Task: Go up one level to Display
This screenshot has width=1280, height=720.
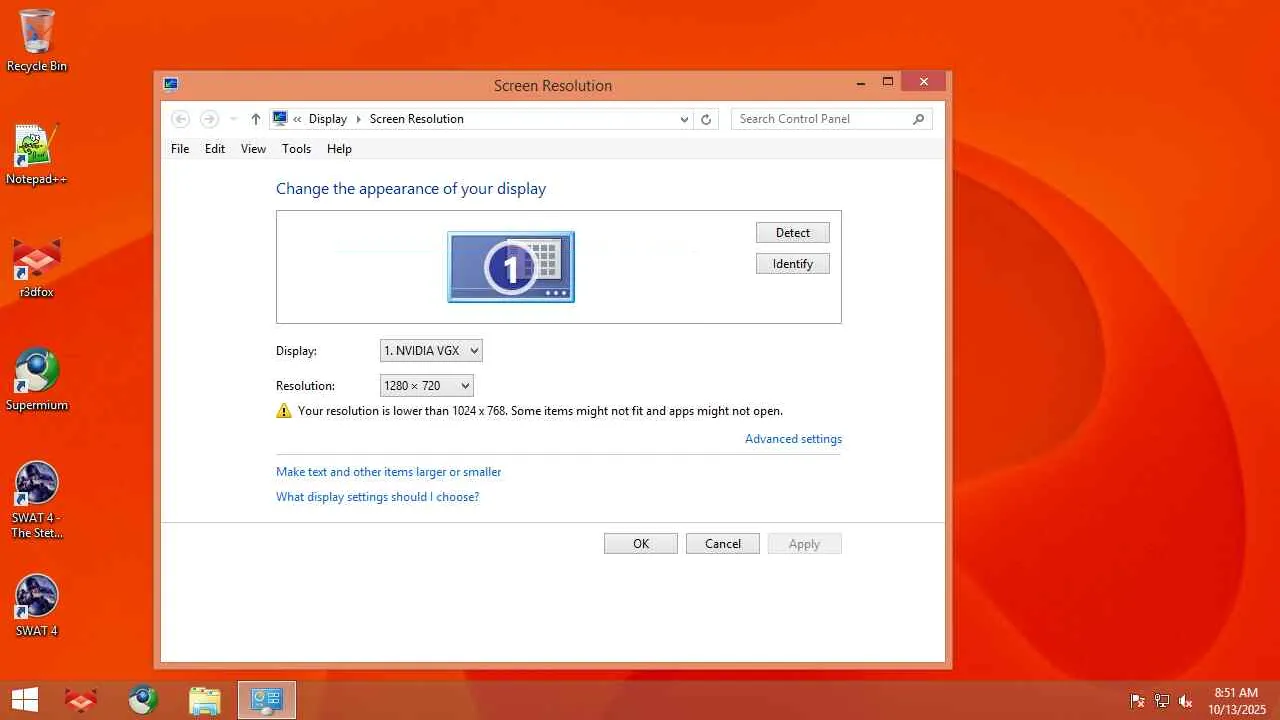Action: click(x=255, y=119)
